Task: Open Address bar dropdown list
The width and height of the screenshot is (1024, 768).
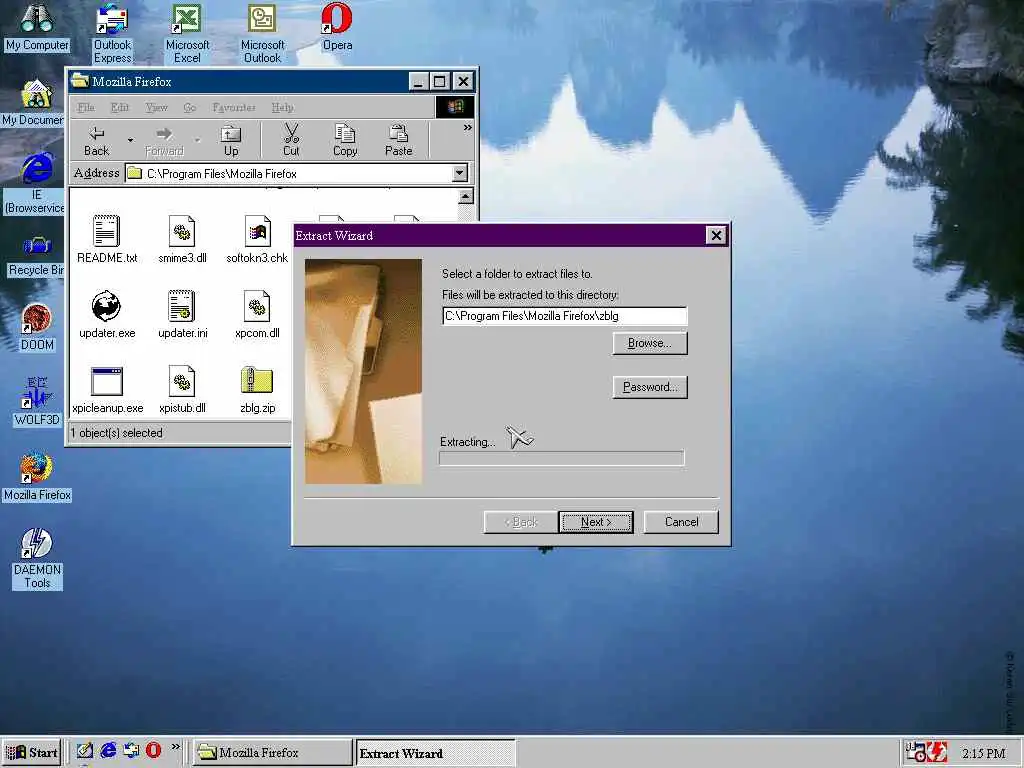Action: pos(460,173)
